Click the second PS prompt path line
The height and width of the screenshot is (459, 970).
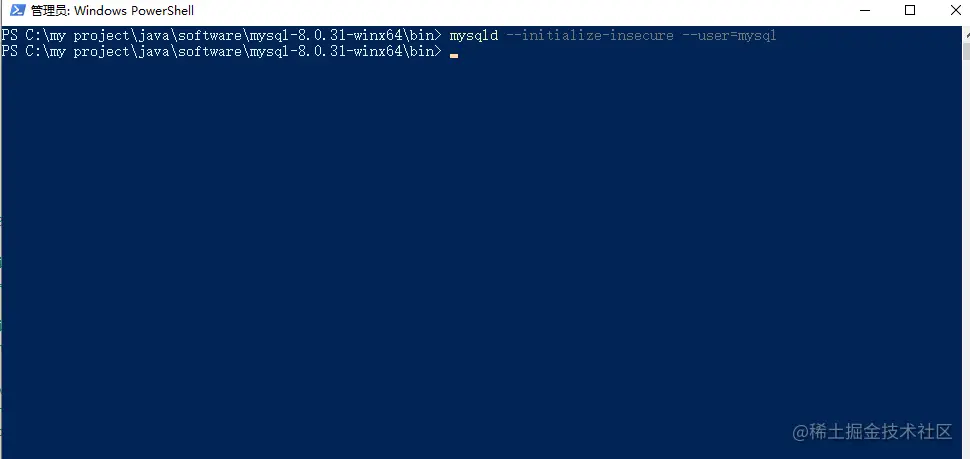point(221,52)
